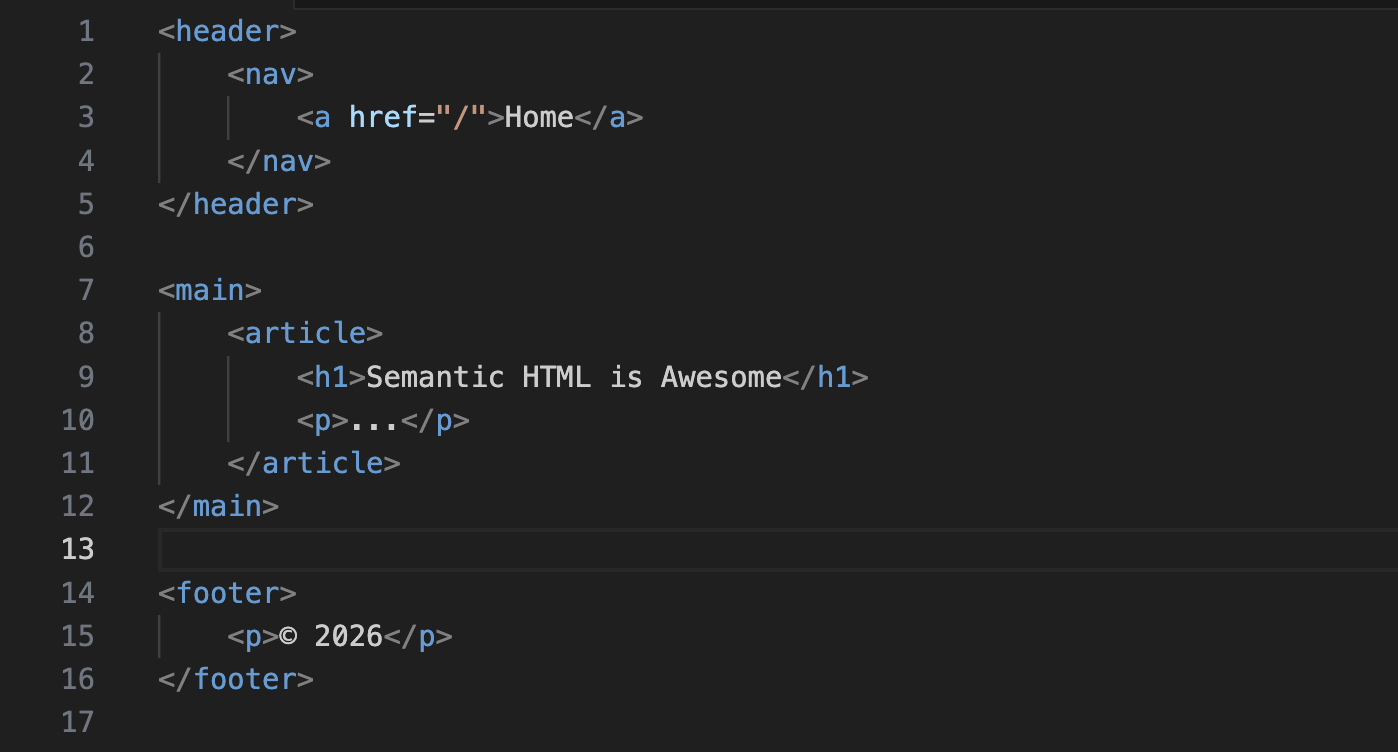Viewport: 1398px width, 752px height.
Task: Click the opening main tag on line 7
Action: point(209,290)
